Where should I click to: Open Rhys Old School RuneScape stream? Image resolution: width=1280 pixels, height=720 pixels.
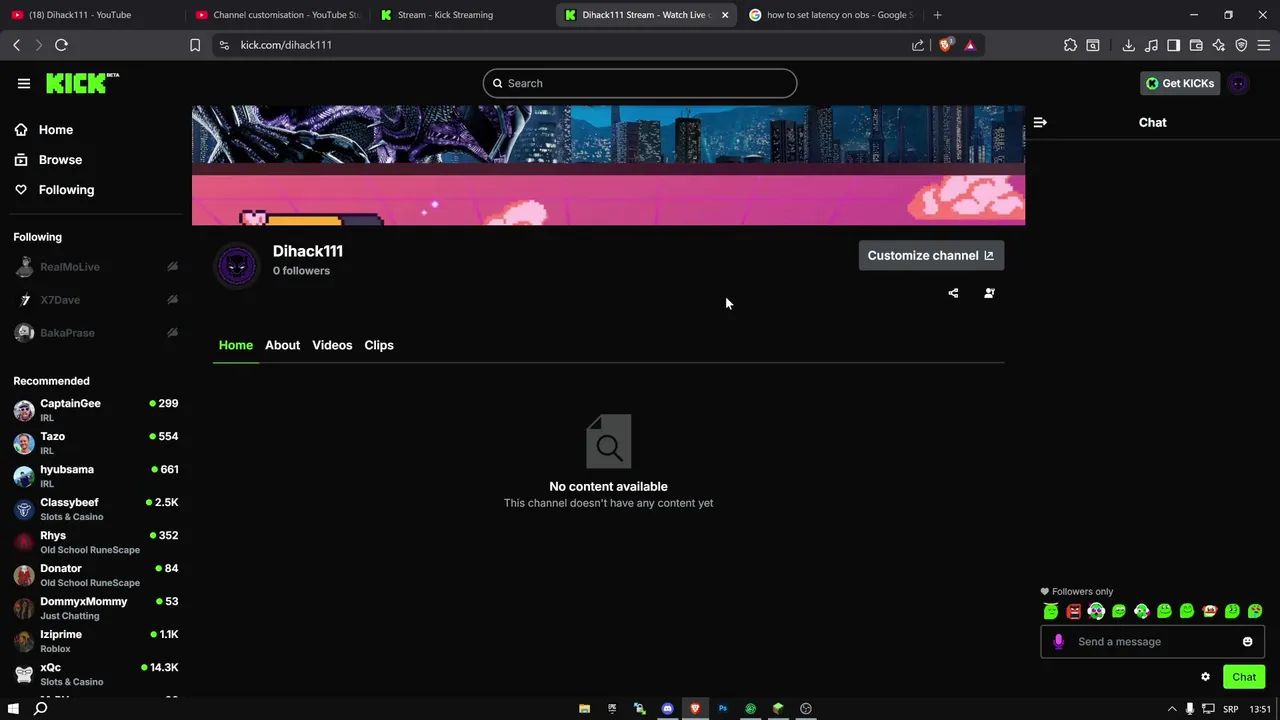pos(96,542)
